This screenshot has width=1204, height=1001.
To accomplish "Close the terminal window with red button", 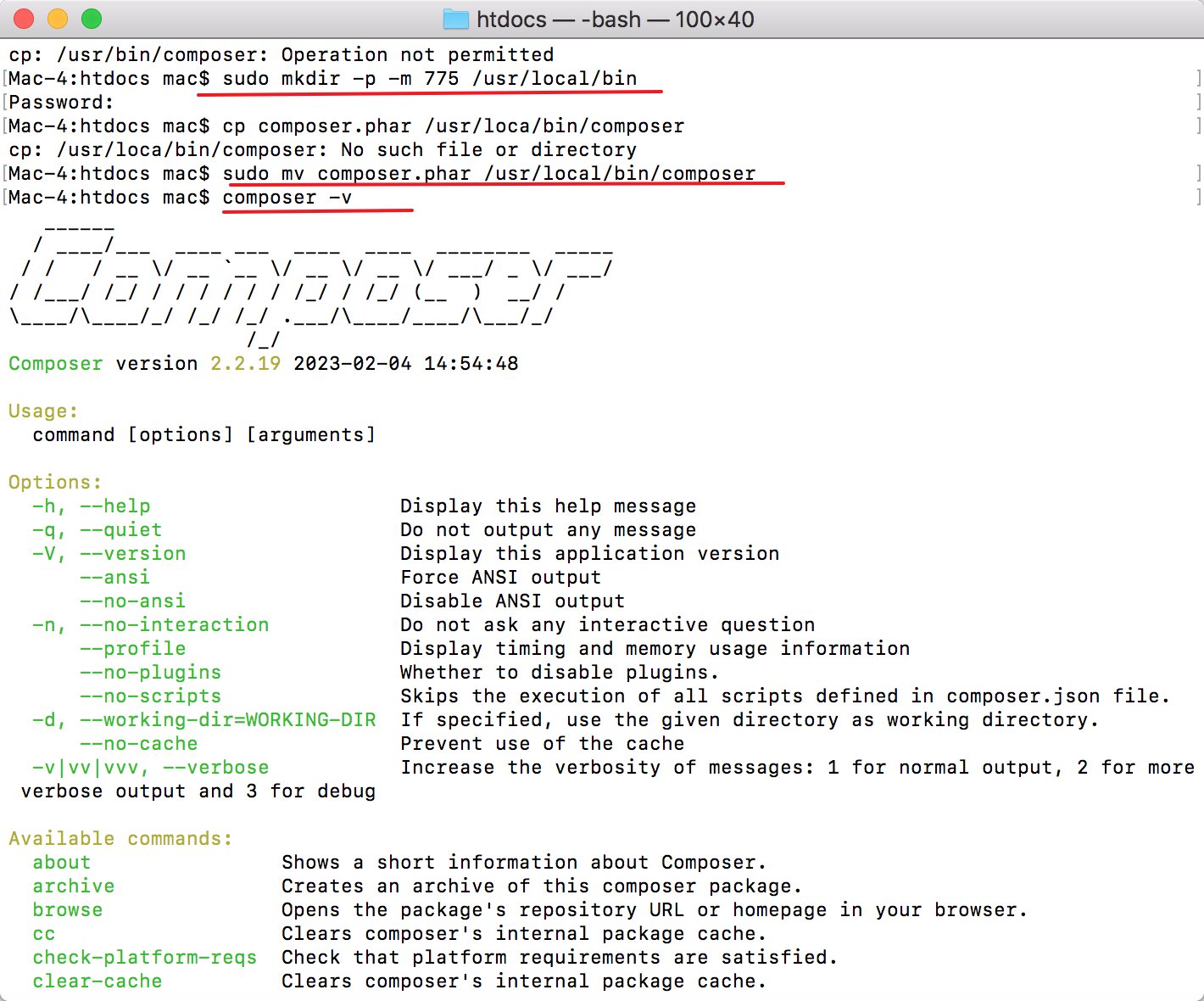I will tap(24, 19).
